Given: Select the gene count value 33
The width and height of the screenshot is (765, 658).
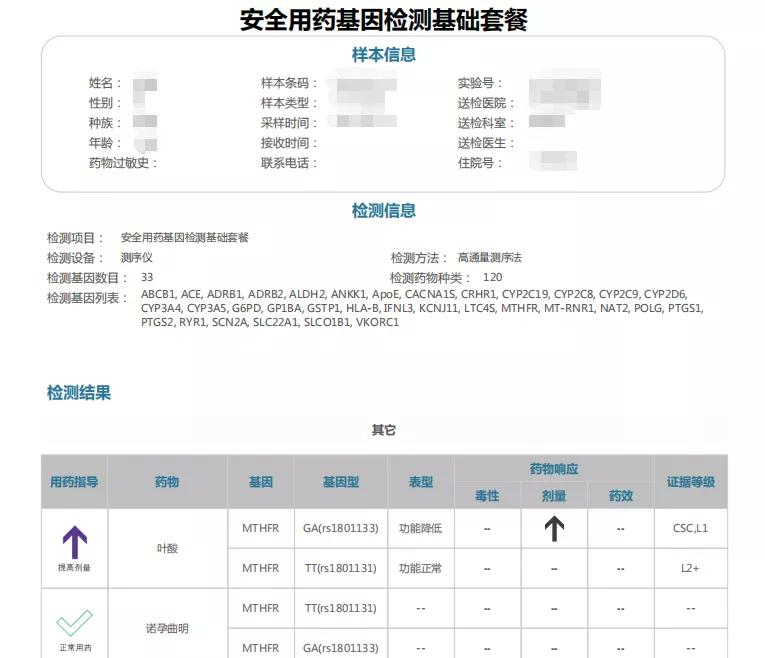Looking at the screenshot, I should pos(147,278).
